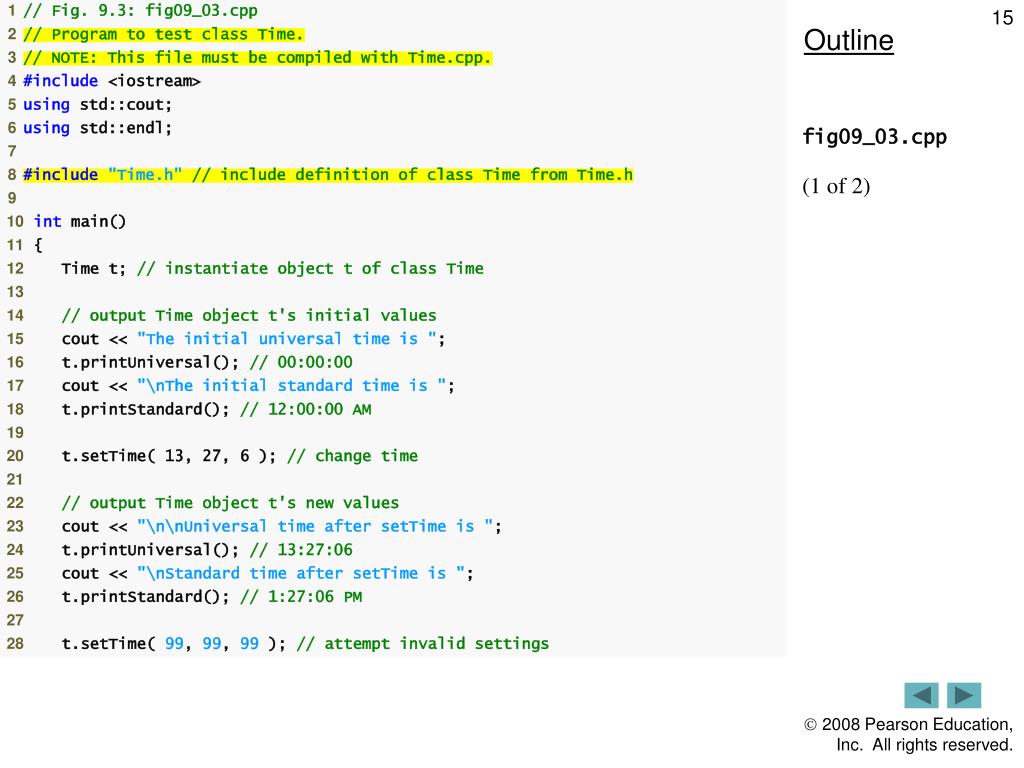The height and width of the screenshot is (768, 1024).
Task: Click the Fig. 9.3 comment line
Action: pos(140,11)
